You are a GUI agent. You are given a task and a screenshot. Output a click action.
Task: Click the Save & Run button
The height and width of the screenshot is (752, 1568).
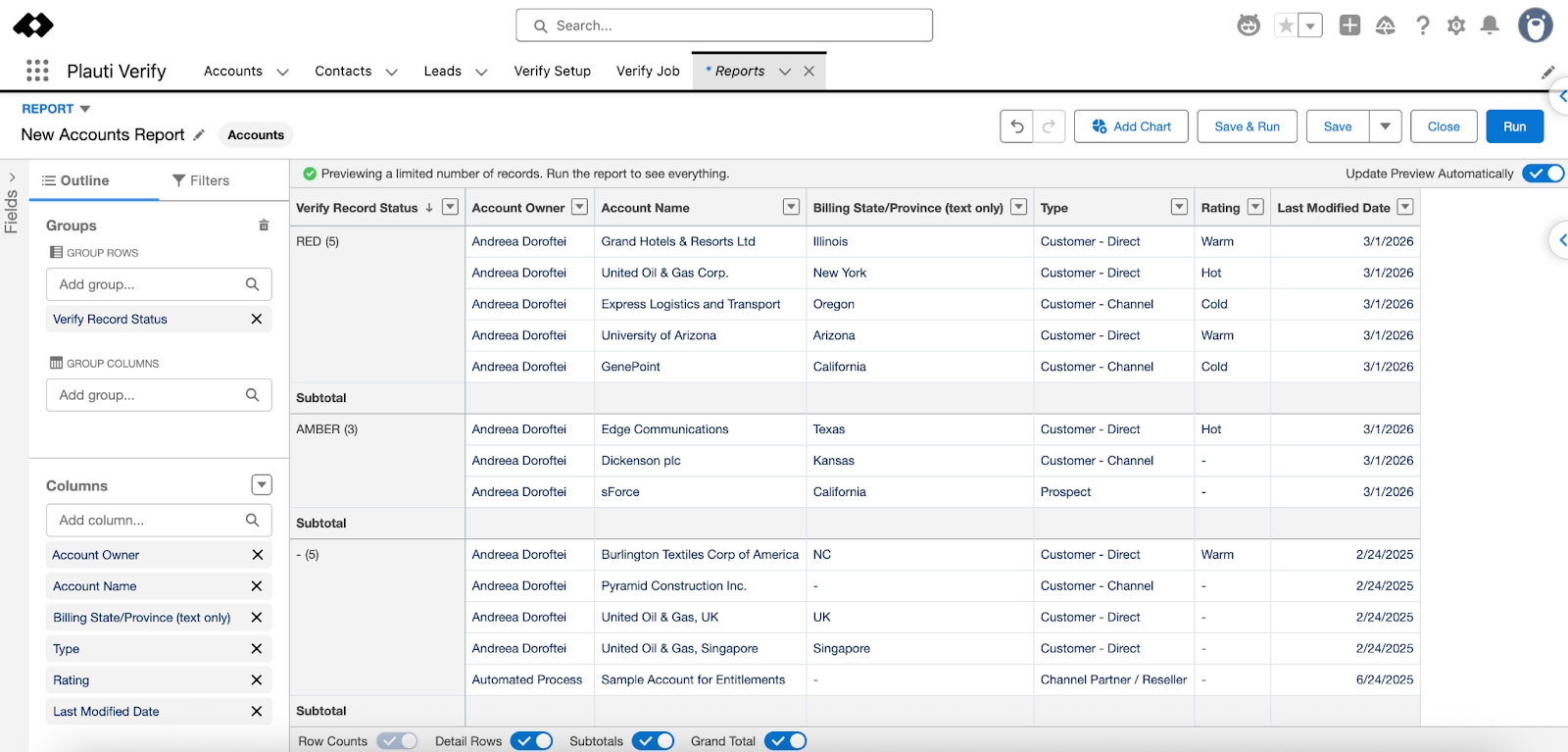pos(1247,126)
